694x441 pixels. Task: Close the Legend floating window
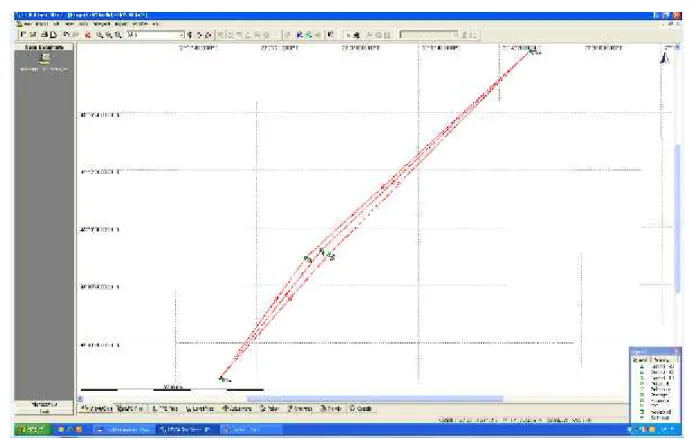click(x=676, y=352)
